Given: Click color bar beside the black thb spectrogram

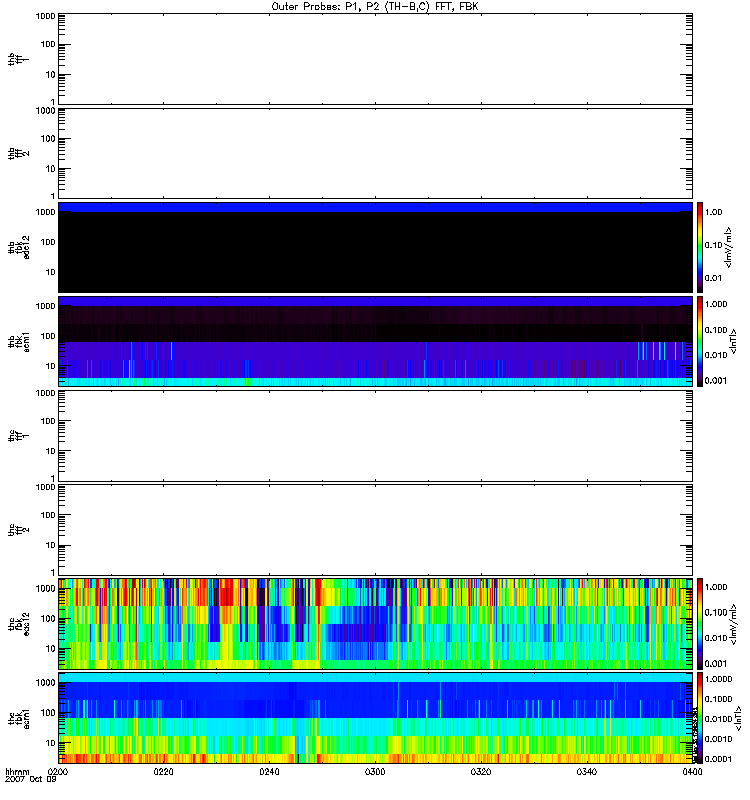Looking at the screenshot, I should click(702, 246).
